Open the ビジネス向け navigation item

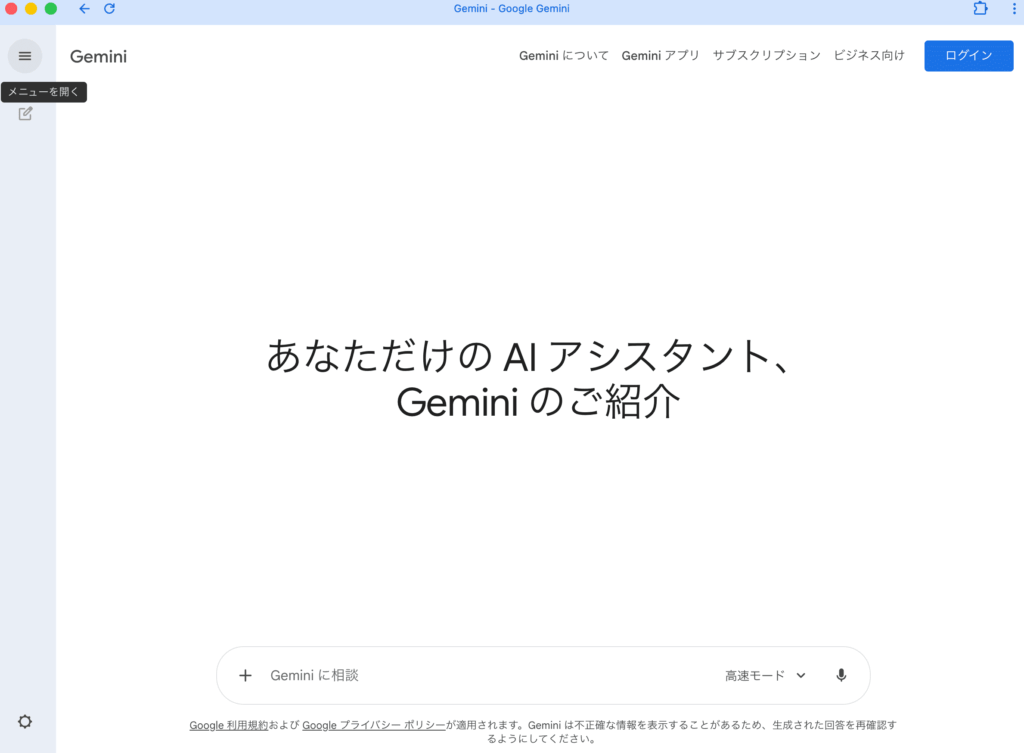coord(869,56)
